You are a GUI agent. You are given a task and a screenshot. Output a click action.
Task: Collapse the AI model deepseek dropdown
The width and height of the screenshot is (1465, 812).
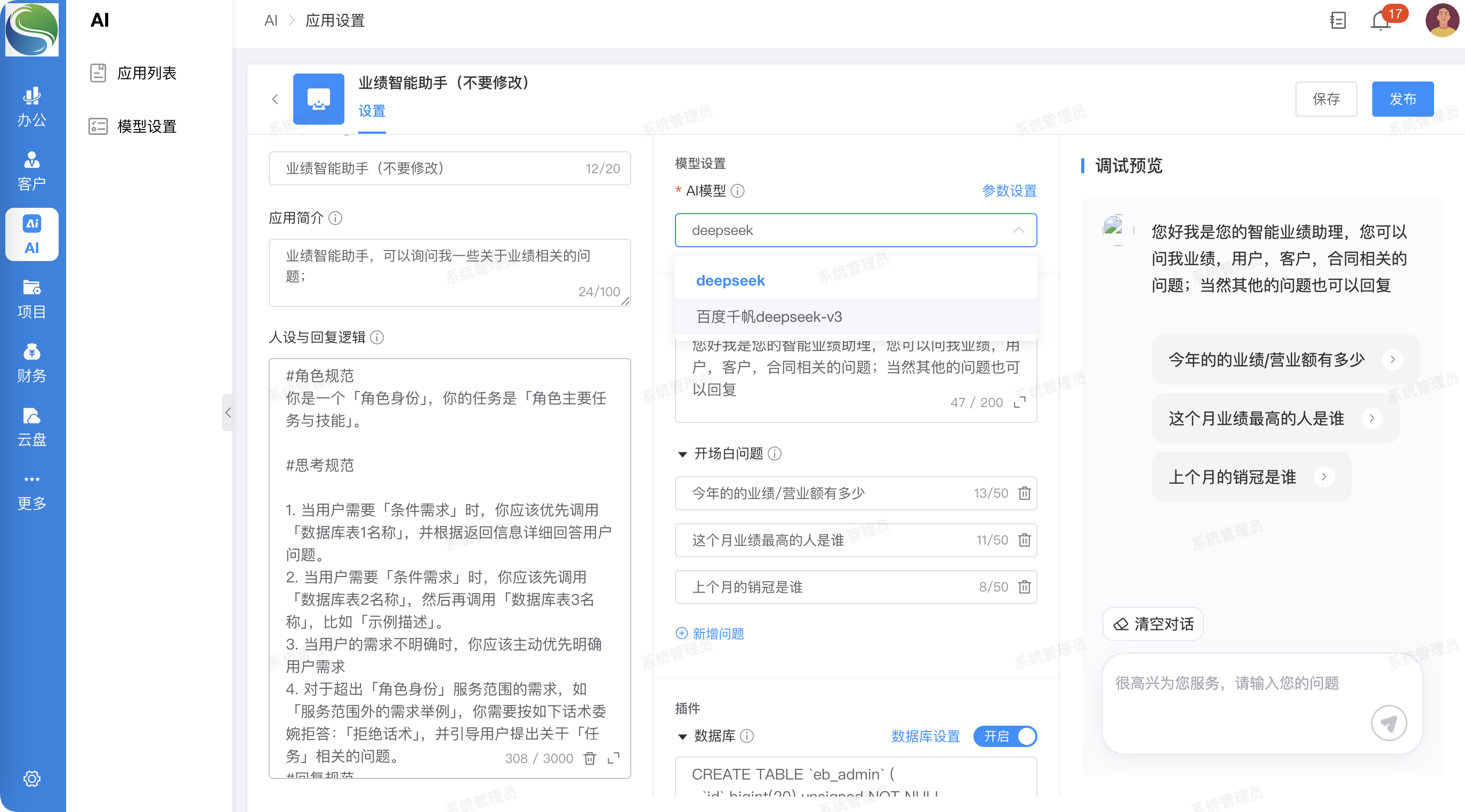(1018, 230)
